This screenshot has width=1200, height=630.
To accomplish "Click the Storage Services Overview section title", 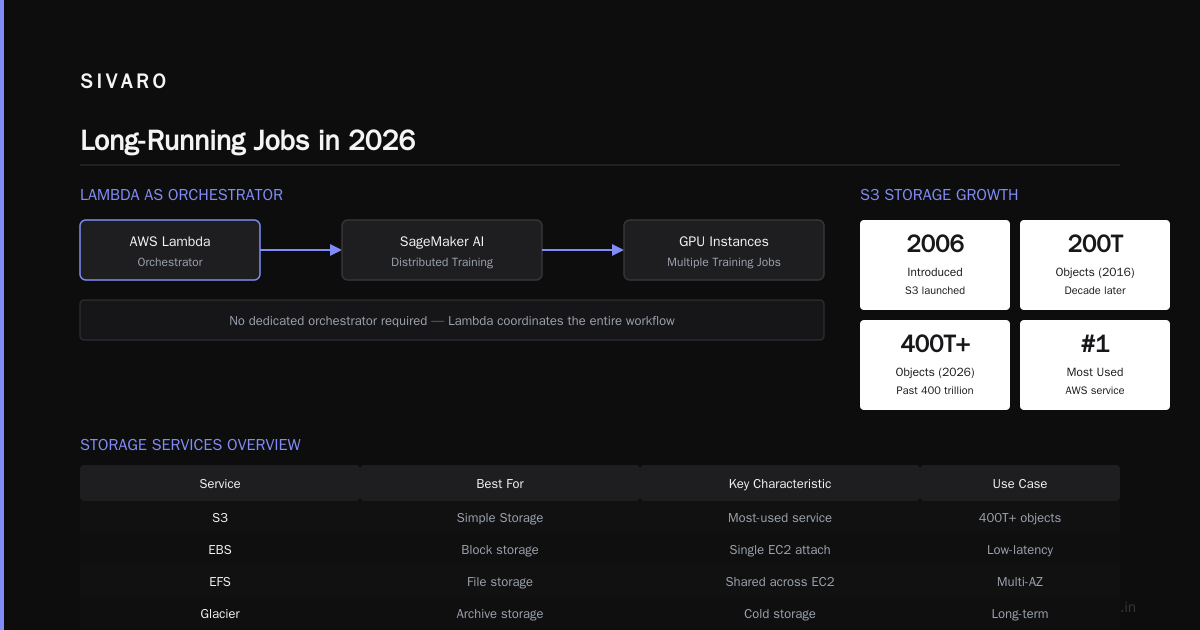I will pos(190,445).
